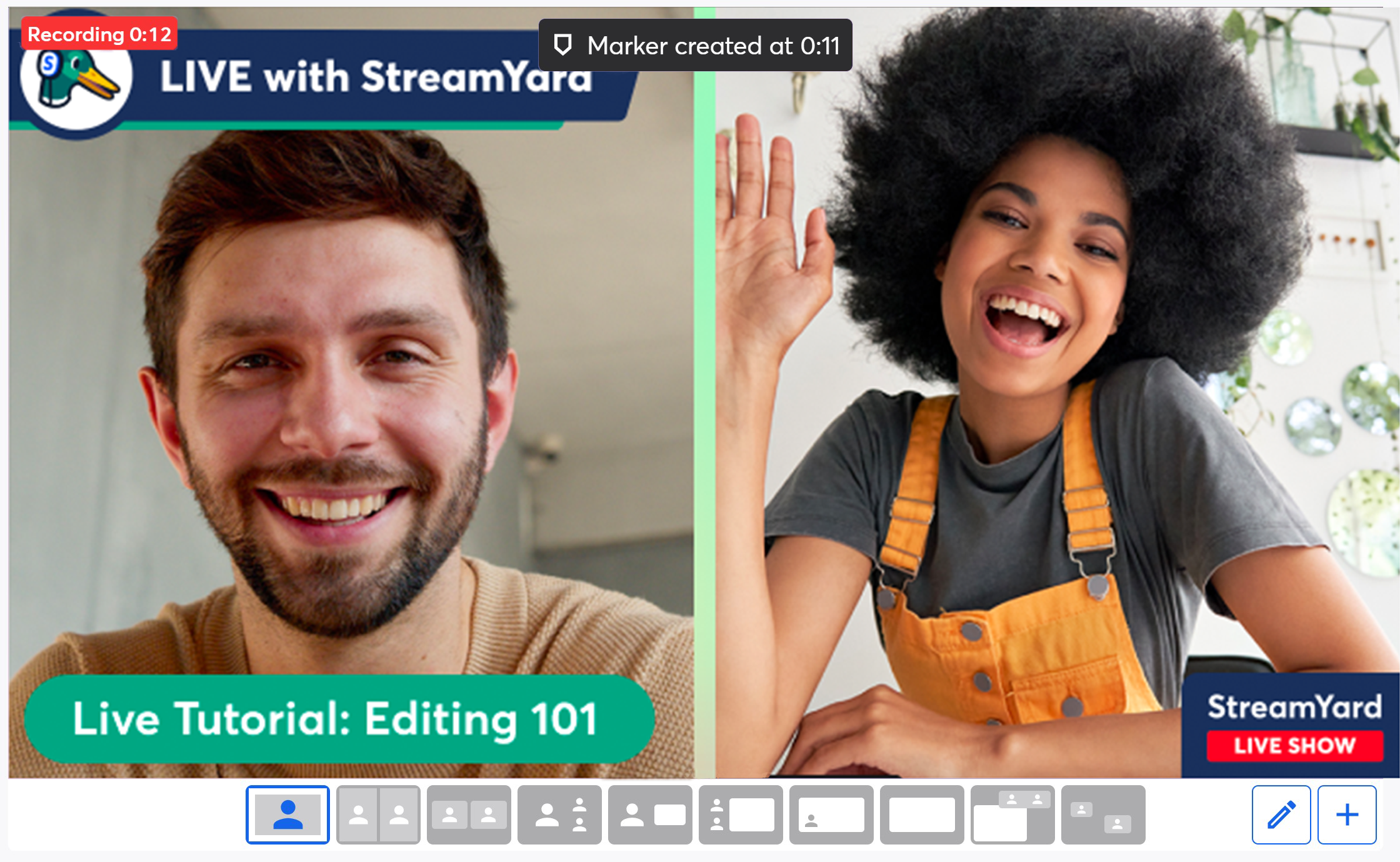Click the StreamYard LIVE SHOW logo overlay
1400x862 pixels.
click(1290, 726)
